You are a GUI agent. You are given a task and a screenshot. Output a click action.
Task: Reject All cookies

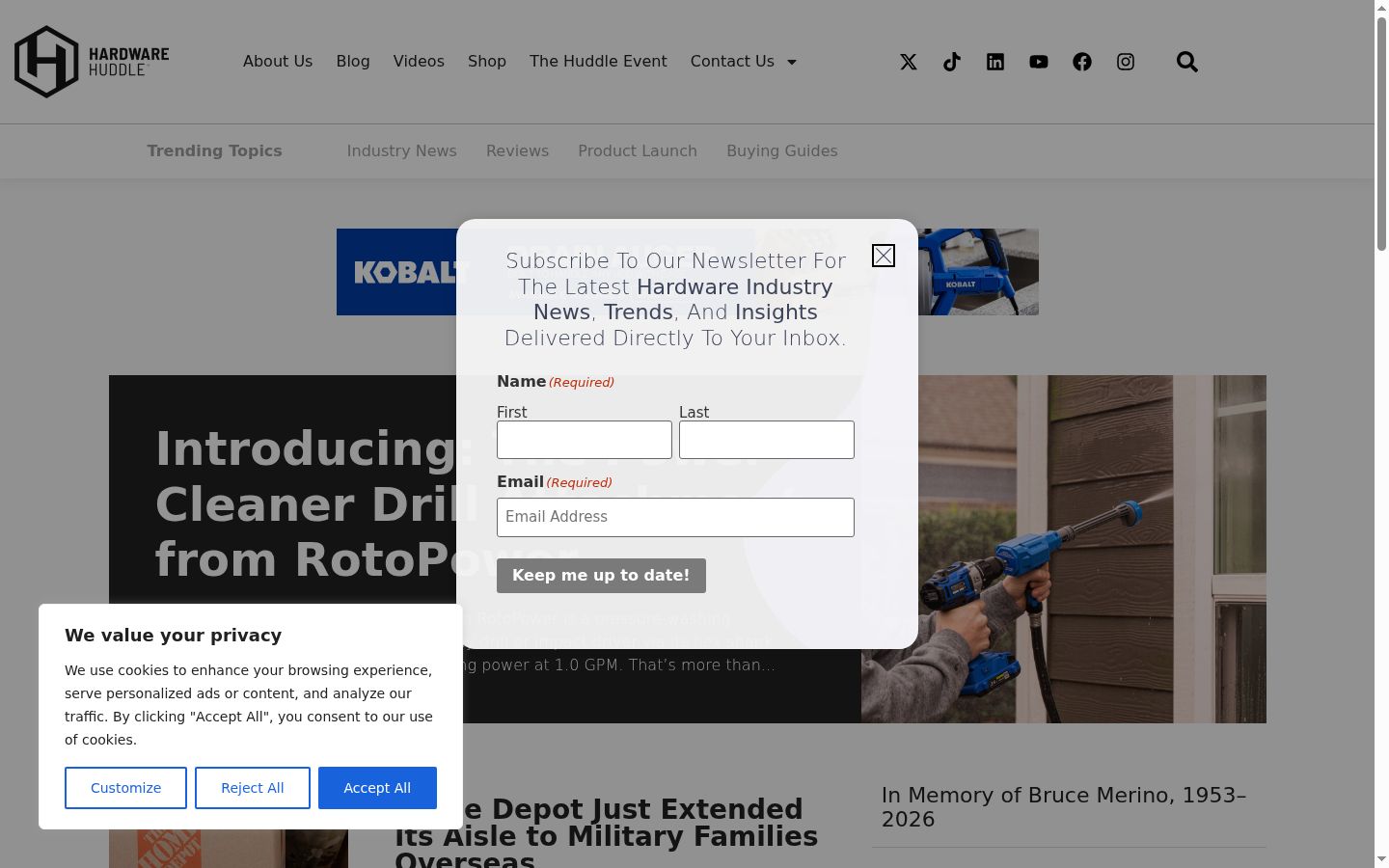pyautogui.click(x=253, y=788)
